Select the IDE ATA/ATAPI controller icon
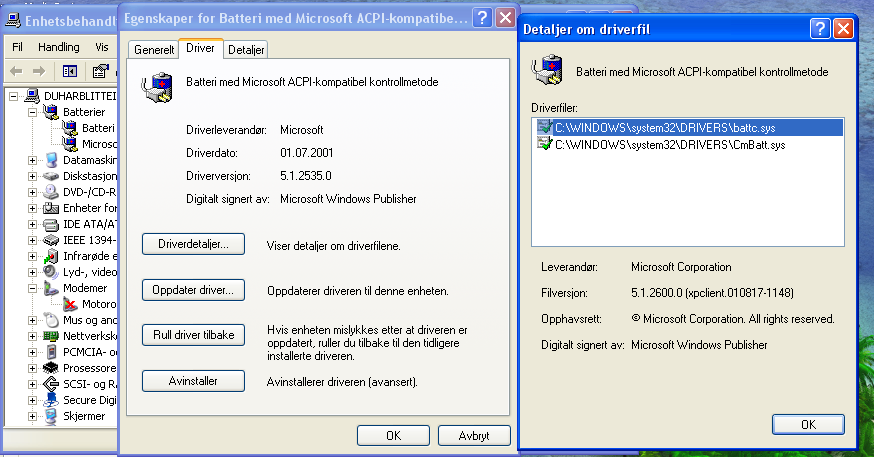The height and width of the screenshot is (457, 874). [x=51, y=225]
